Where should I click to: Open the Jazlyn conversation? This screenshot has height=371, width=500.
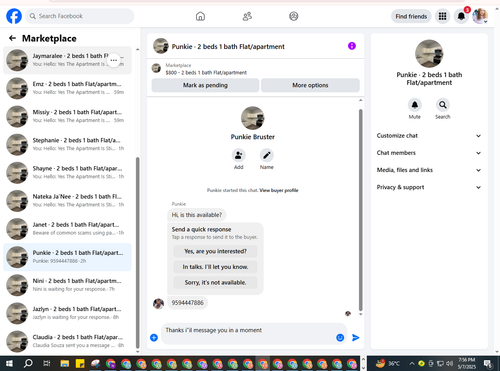(x=67, y=313)
